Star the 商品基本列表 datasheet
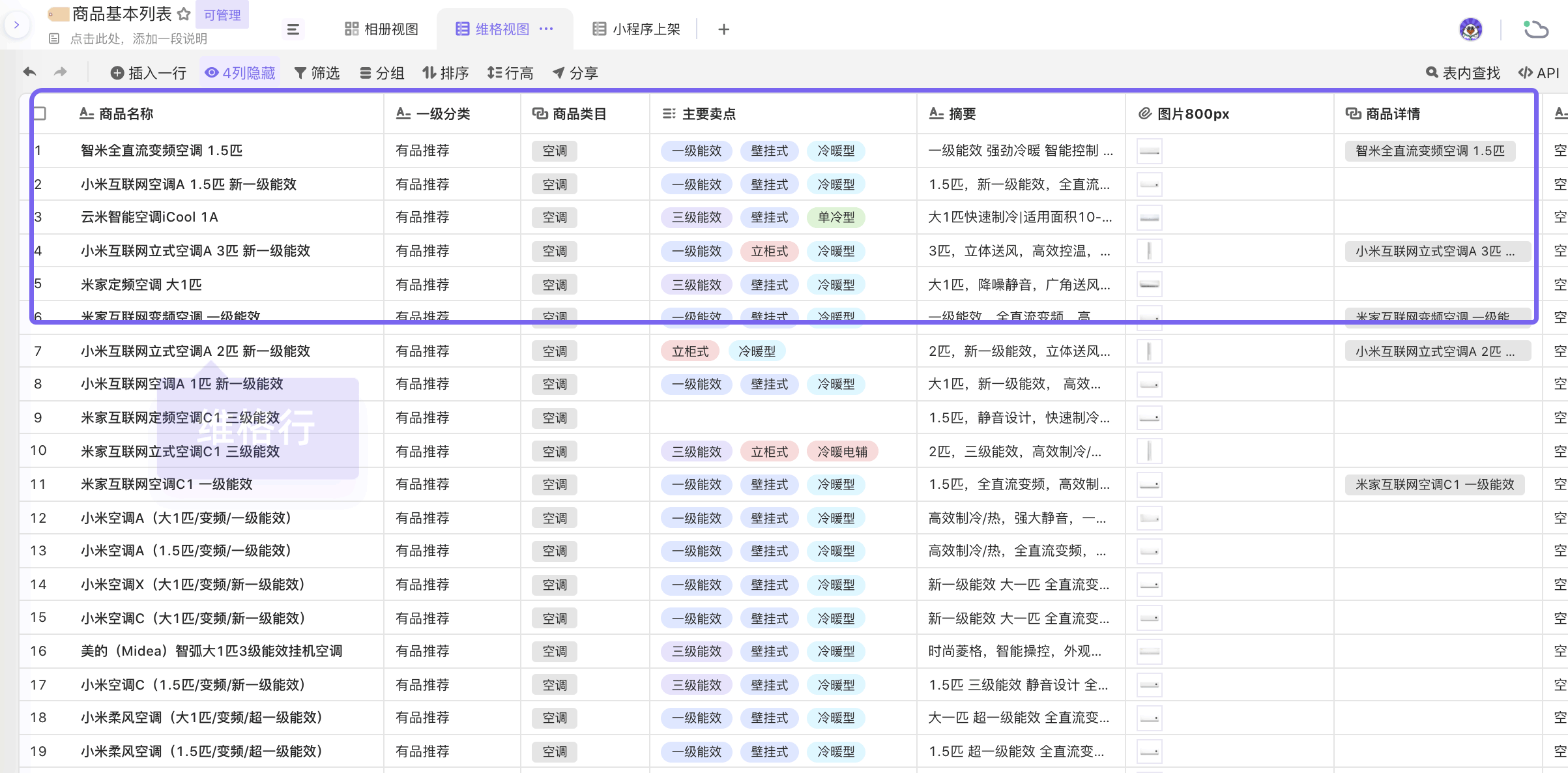1568x773 pixels. pos(184,14)
